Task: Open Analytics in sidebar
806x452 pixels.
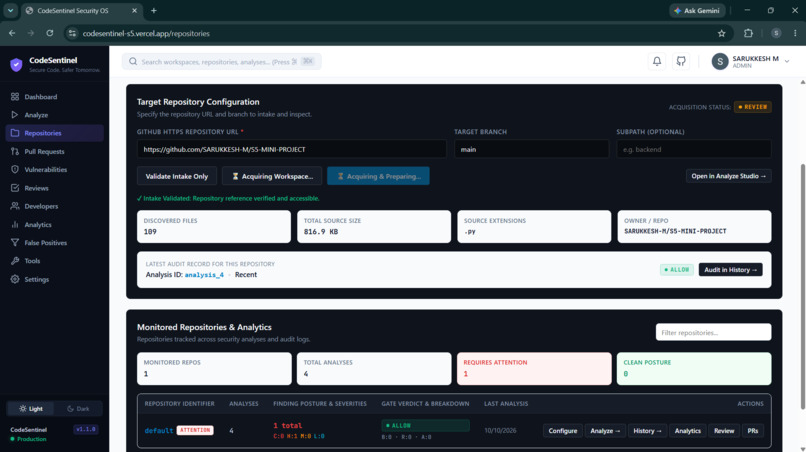Action: 54,225
